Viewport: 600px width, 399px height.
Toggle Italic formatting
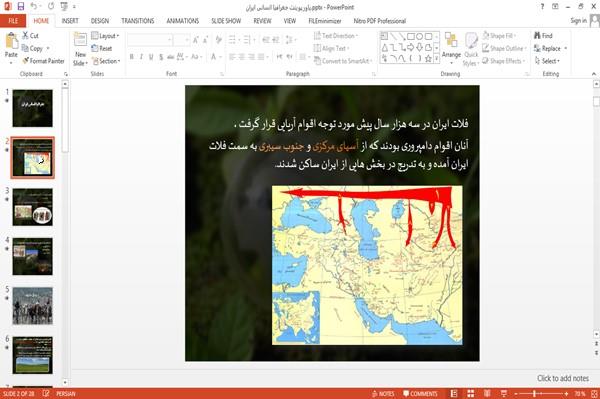[141, 57]
